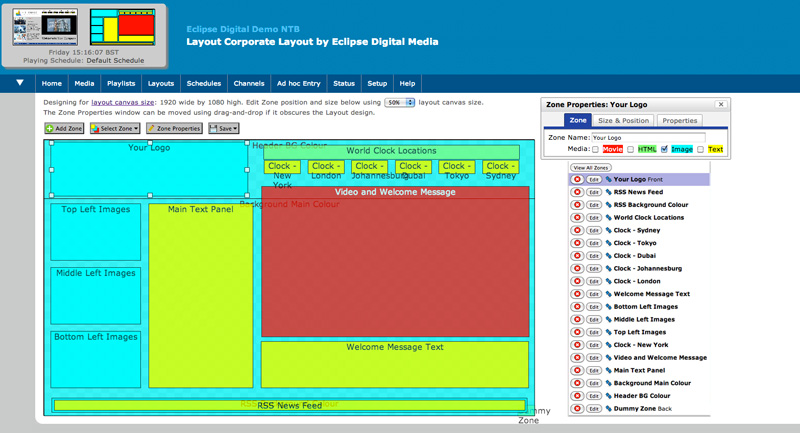Expand the white triangle menu on navigation bar
Viewport: 800px width, 433px height.
pos(20,83)
